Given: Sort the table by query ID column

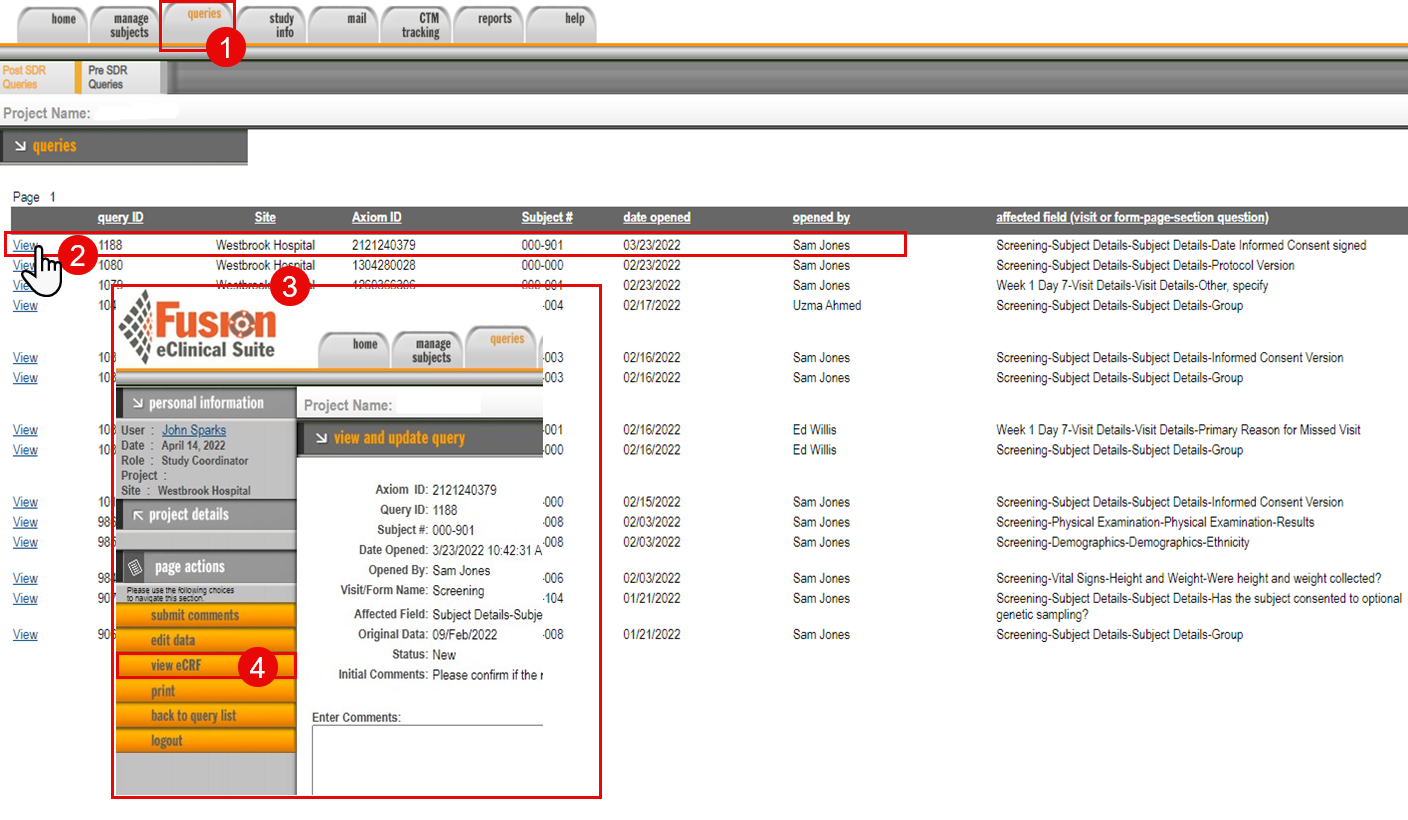Looking at the screenshot, I should coord(120,217).
